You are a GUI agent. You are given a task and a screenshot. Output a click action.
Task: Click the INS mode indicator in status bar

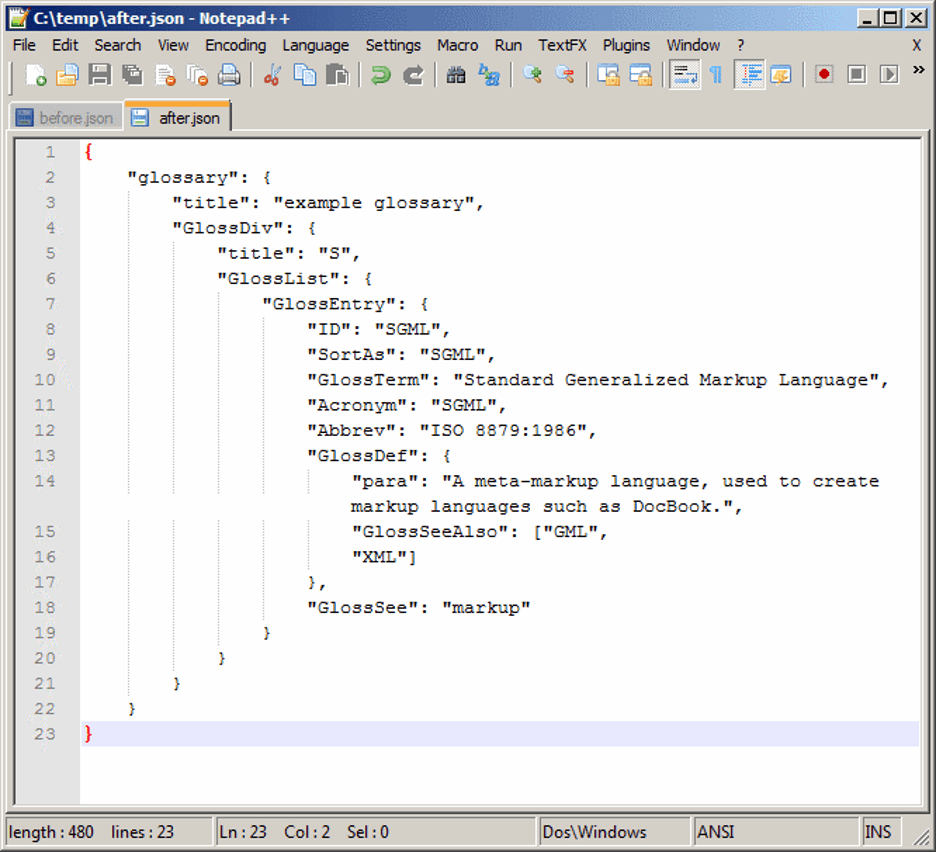[x=878, y=832]
